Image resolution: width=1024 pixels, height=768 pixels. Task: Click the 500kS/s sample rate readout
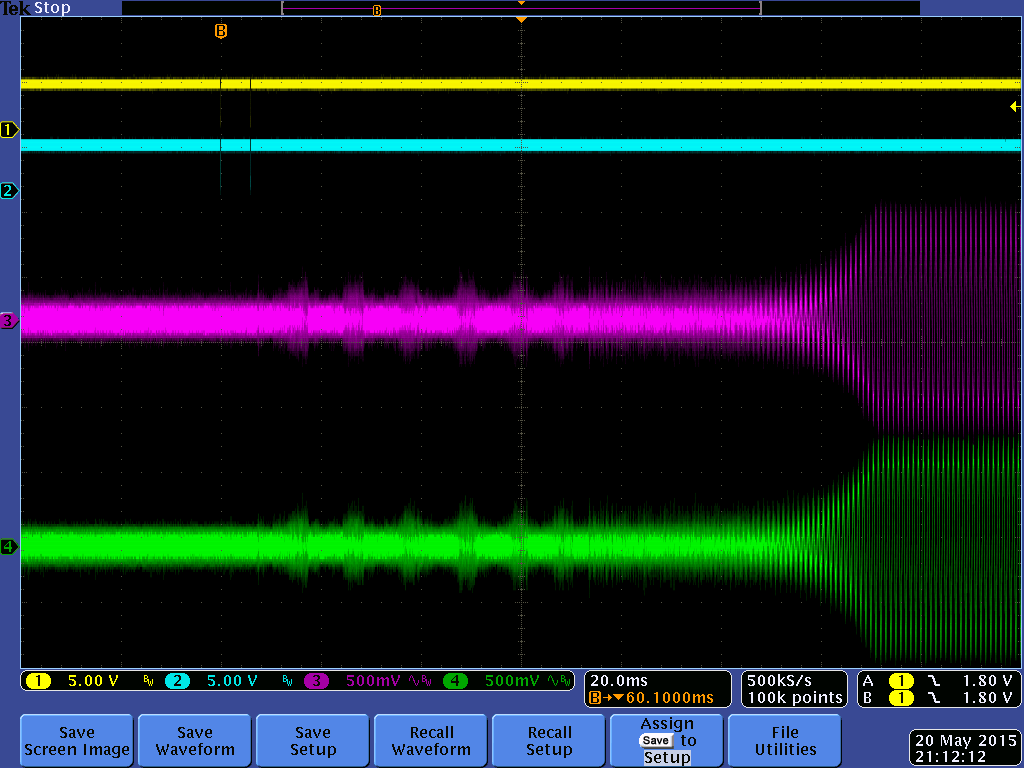coord(778,680)
